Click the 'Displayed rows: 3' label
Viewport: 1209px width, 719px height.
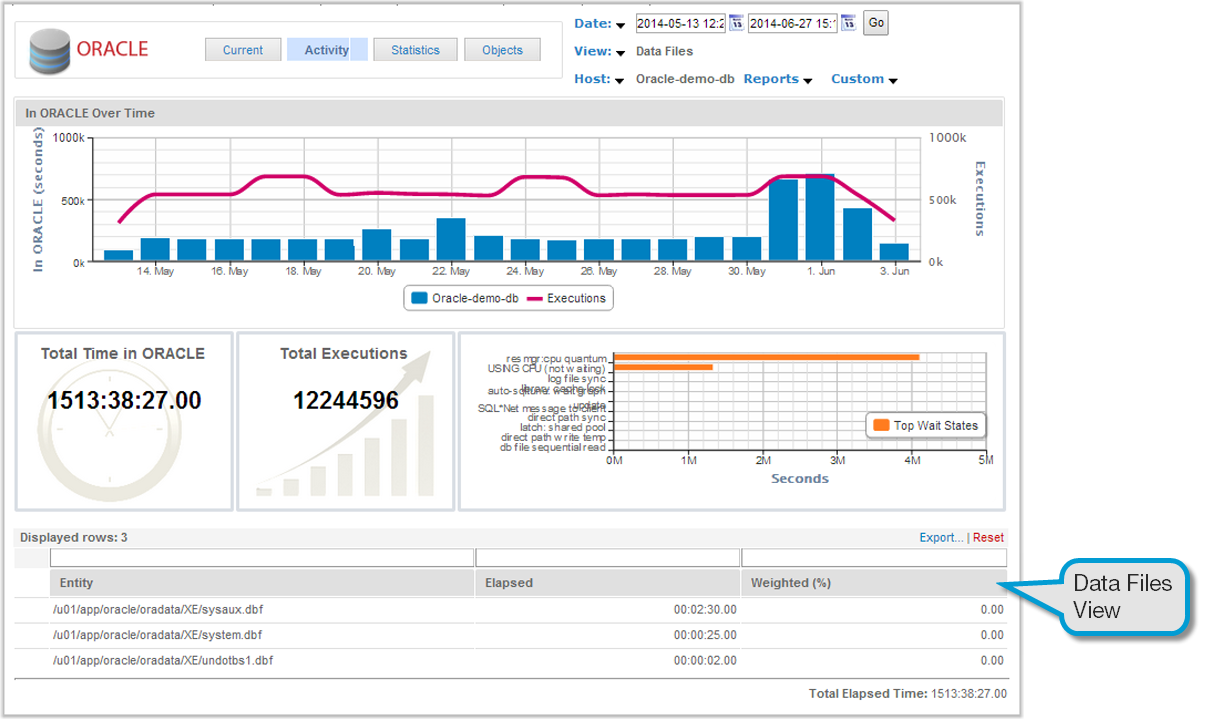tap(74, 538)
